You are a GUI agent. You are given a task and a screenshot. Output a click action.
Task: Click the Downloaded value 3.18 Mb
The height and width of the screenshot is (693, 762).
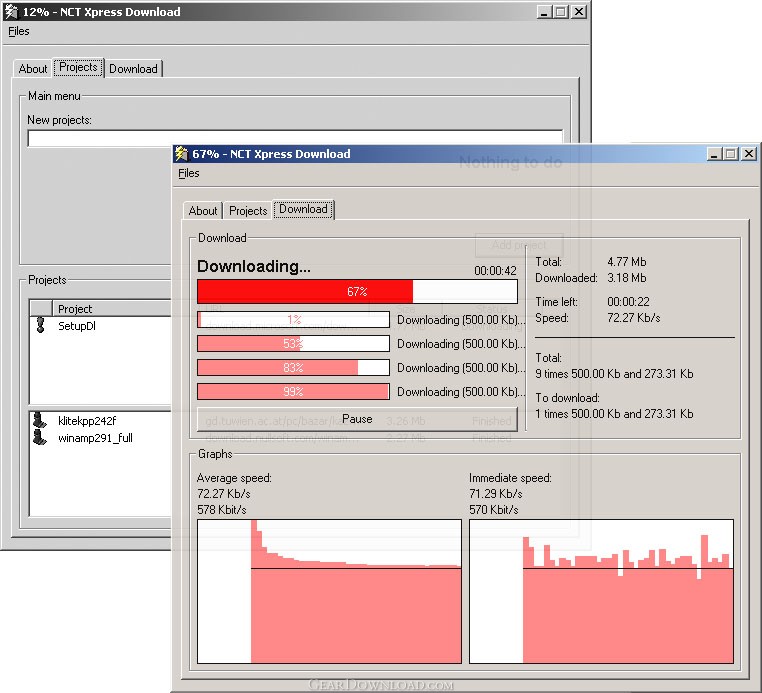click(x=626, y=278)
